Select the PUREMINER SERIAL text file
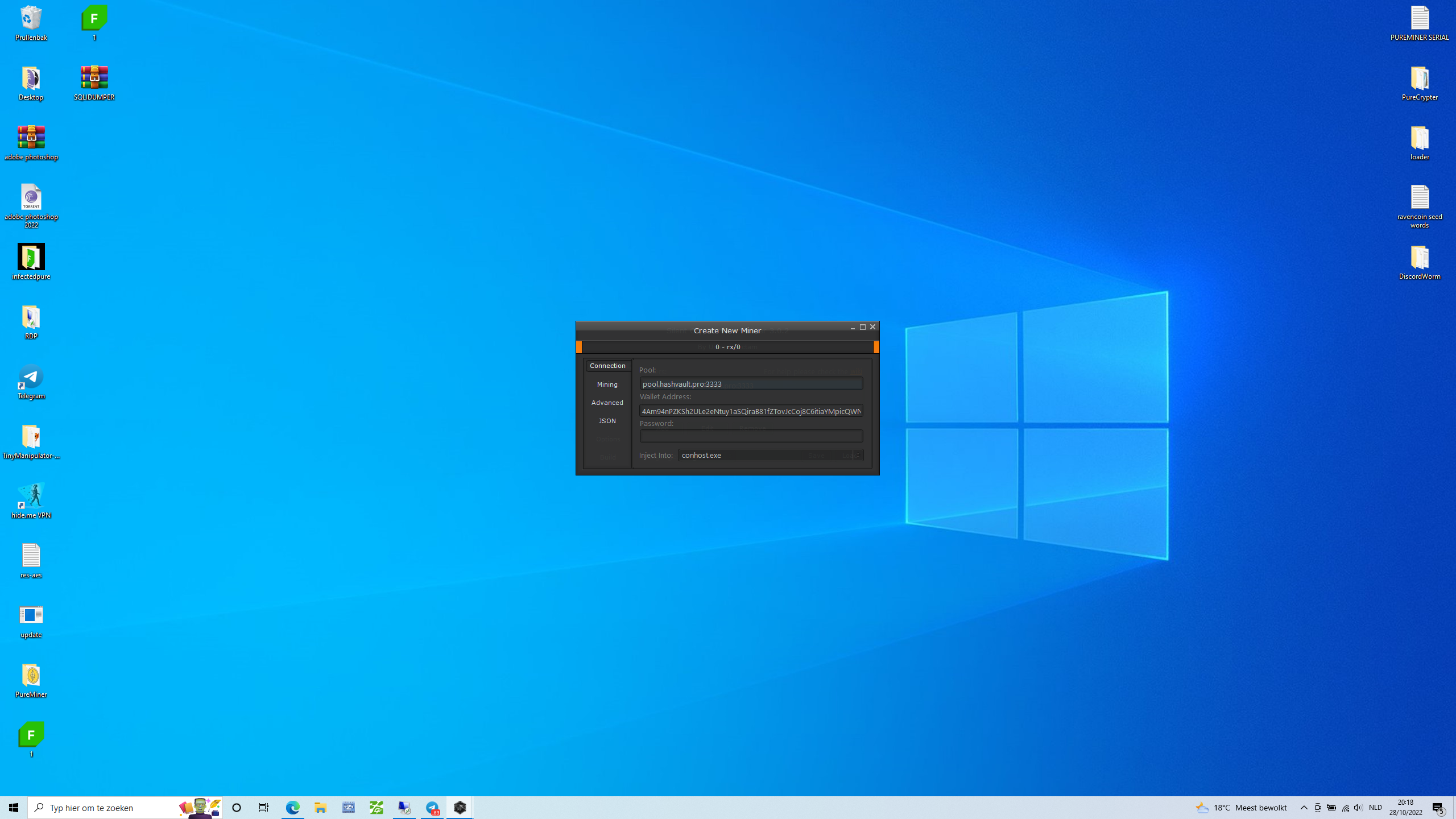 [1420, 24]
